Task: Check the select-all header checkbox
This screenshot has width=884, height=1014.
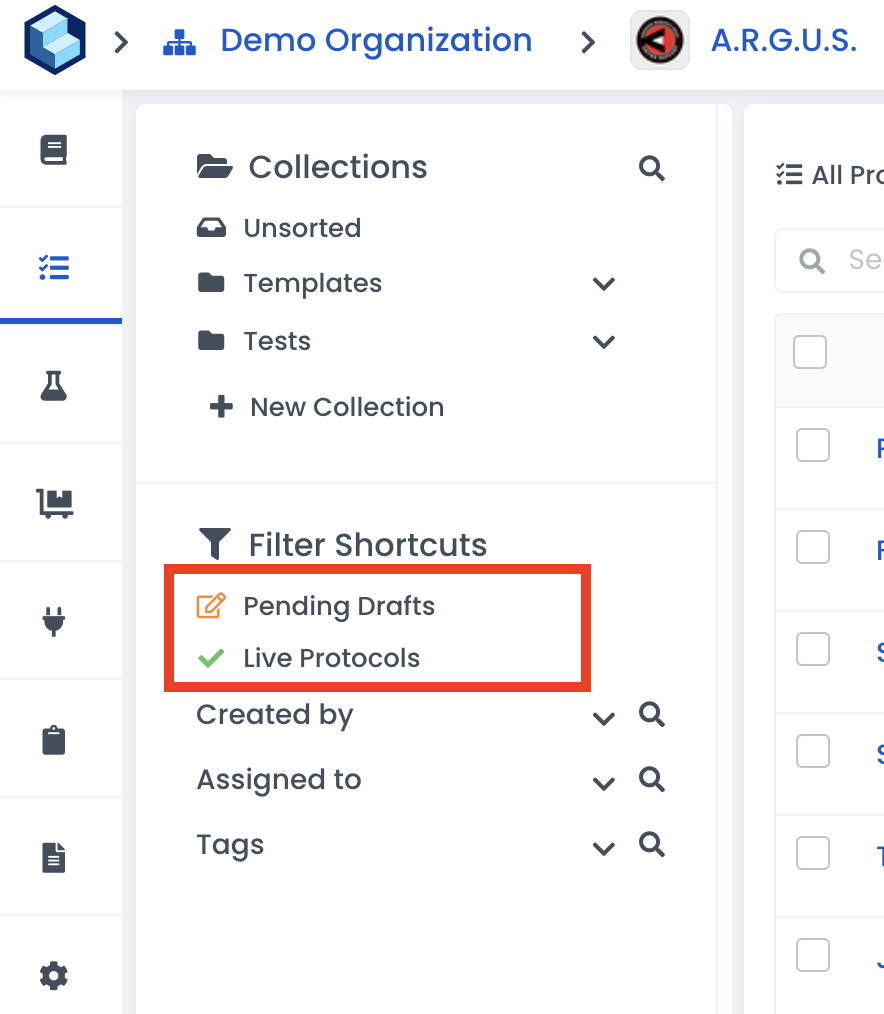Action: [x=809, y=352]
